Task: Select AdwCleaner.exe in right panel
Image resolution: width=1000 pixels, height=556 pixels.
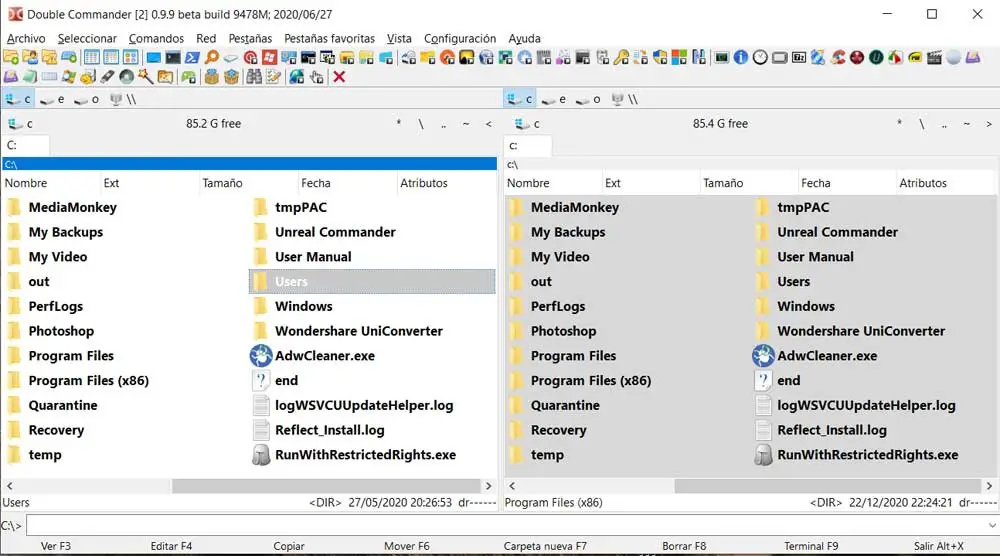Action: [x=827, y=356]
